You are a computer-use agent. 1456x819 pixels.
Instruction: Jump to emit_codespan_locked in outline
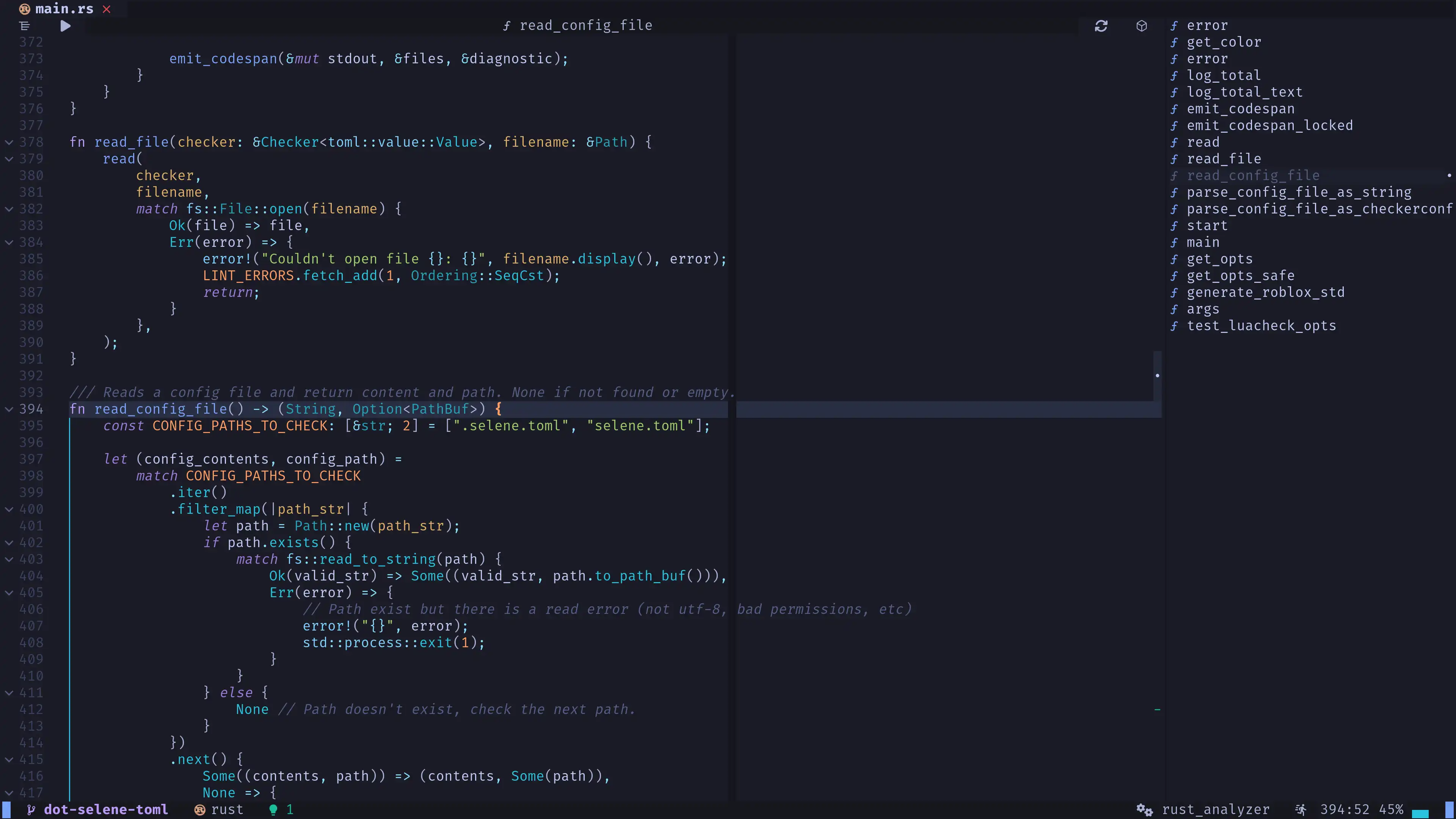1269,125
